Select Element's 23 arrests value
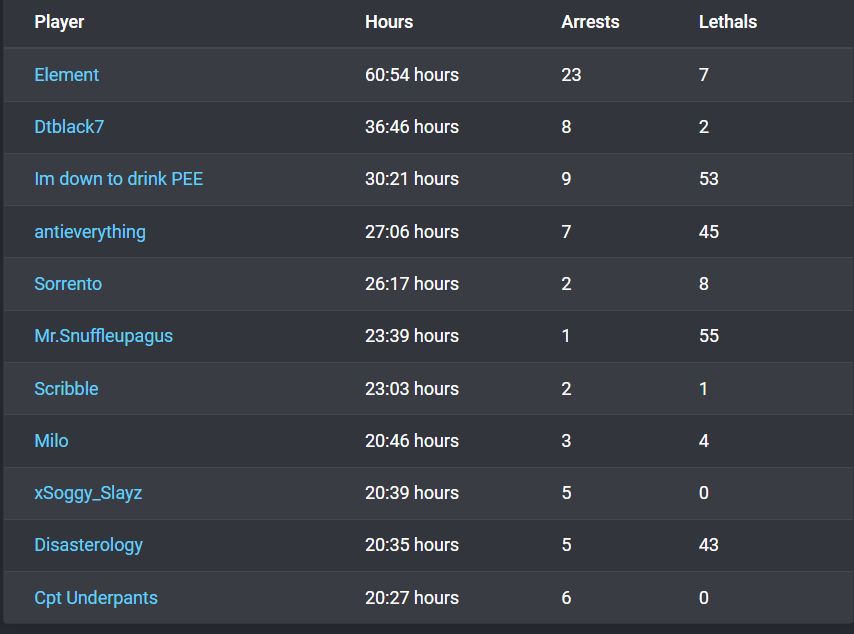The width and height of the screenshot is (854, 634). point(571,75)
